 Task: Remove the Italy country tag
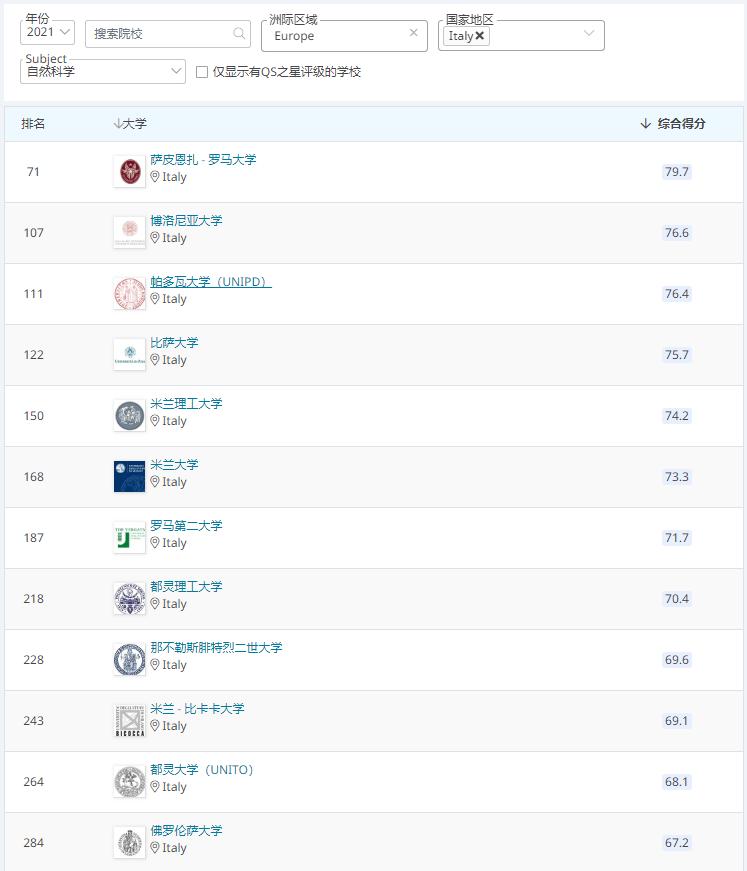(x=480, y=36)
